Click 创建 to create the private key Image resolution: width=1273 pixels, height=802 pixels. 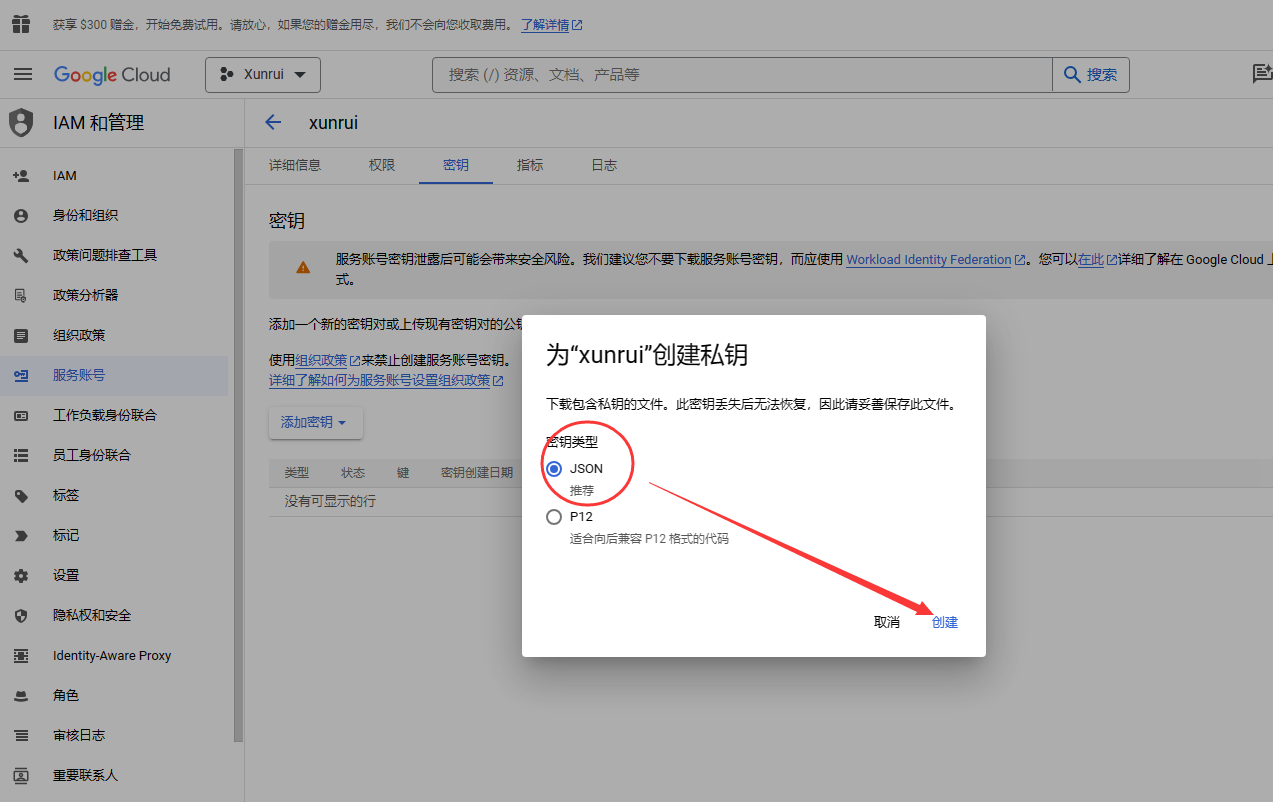pyautogui.click(x=945, y=622)
